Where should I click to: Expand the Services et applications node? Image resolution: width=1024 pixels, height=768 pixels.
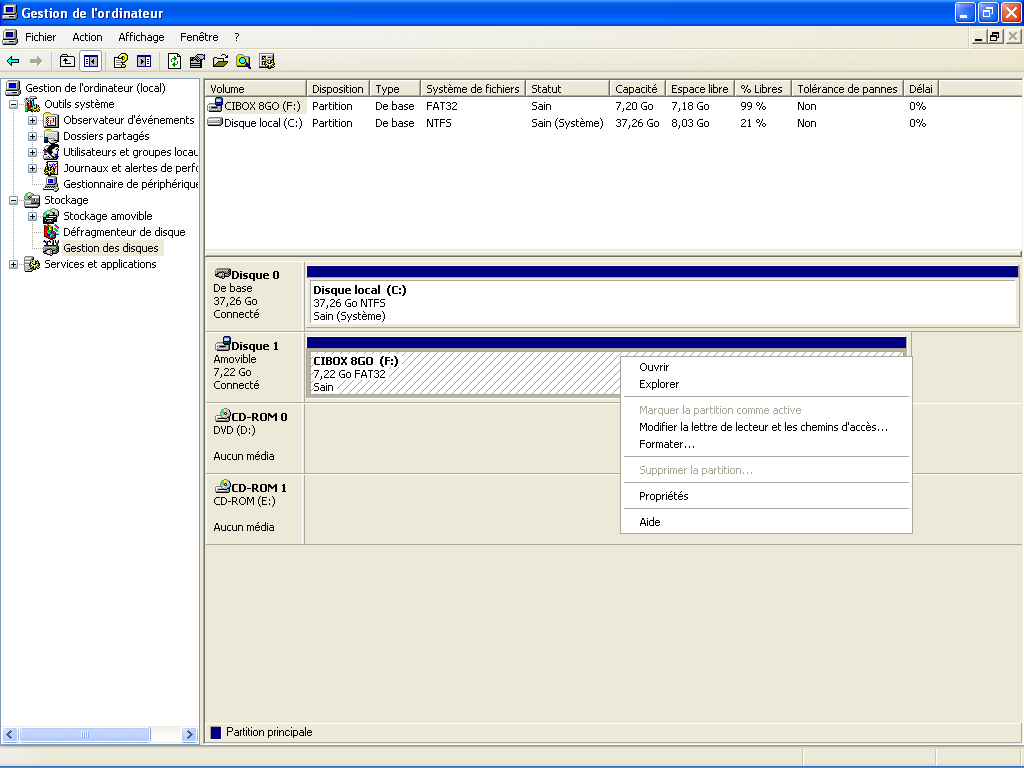coord(14,264)
